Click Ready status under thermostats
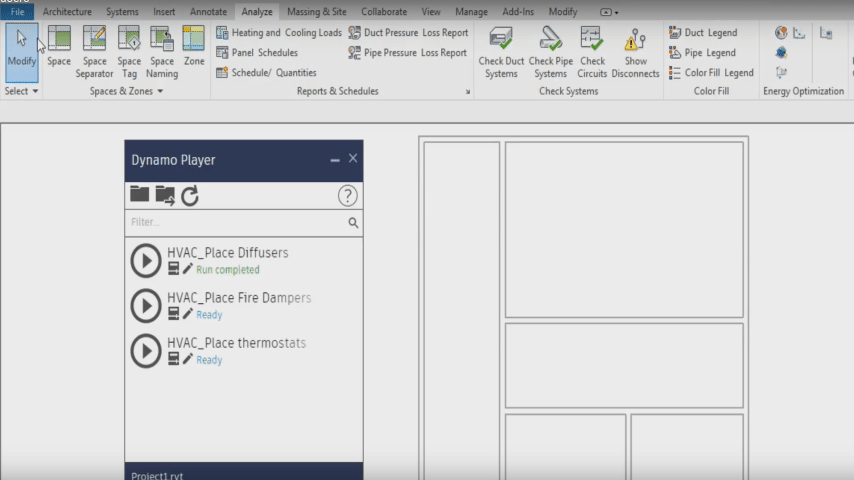 [x=209, y=360]
